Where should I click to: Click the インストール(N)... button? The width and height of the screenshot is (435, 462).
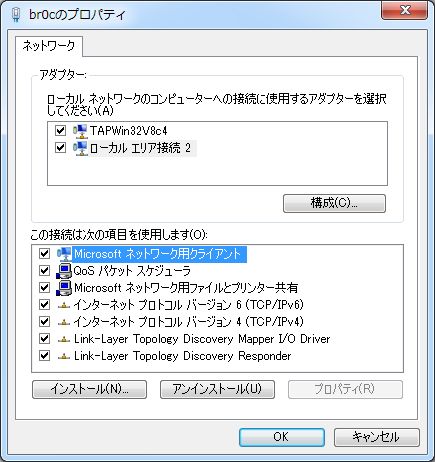click(x=89, y=389)
